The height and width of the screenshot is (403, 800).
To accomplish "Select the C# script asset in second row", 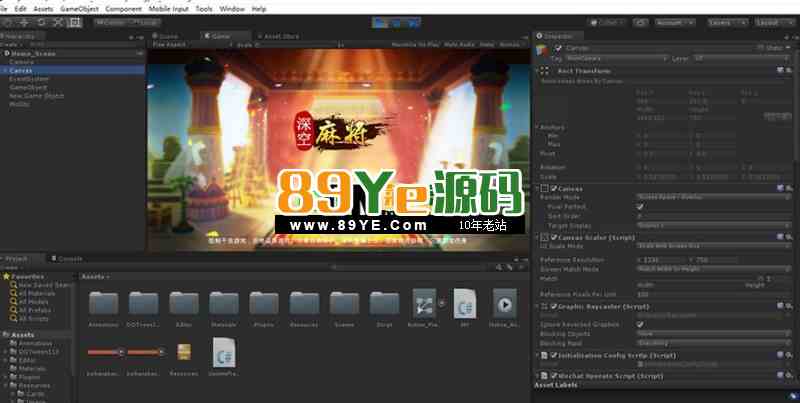I will [x=224, y=352].
